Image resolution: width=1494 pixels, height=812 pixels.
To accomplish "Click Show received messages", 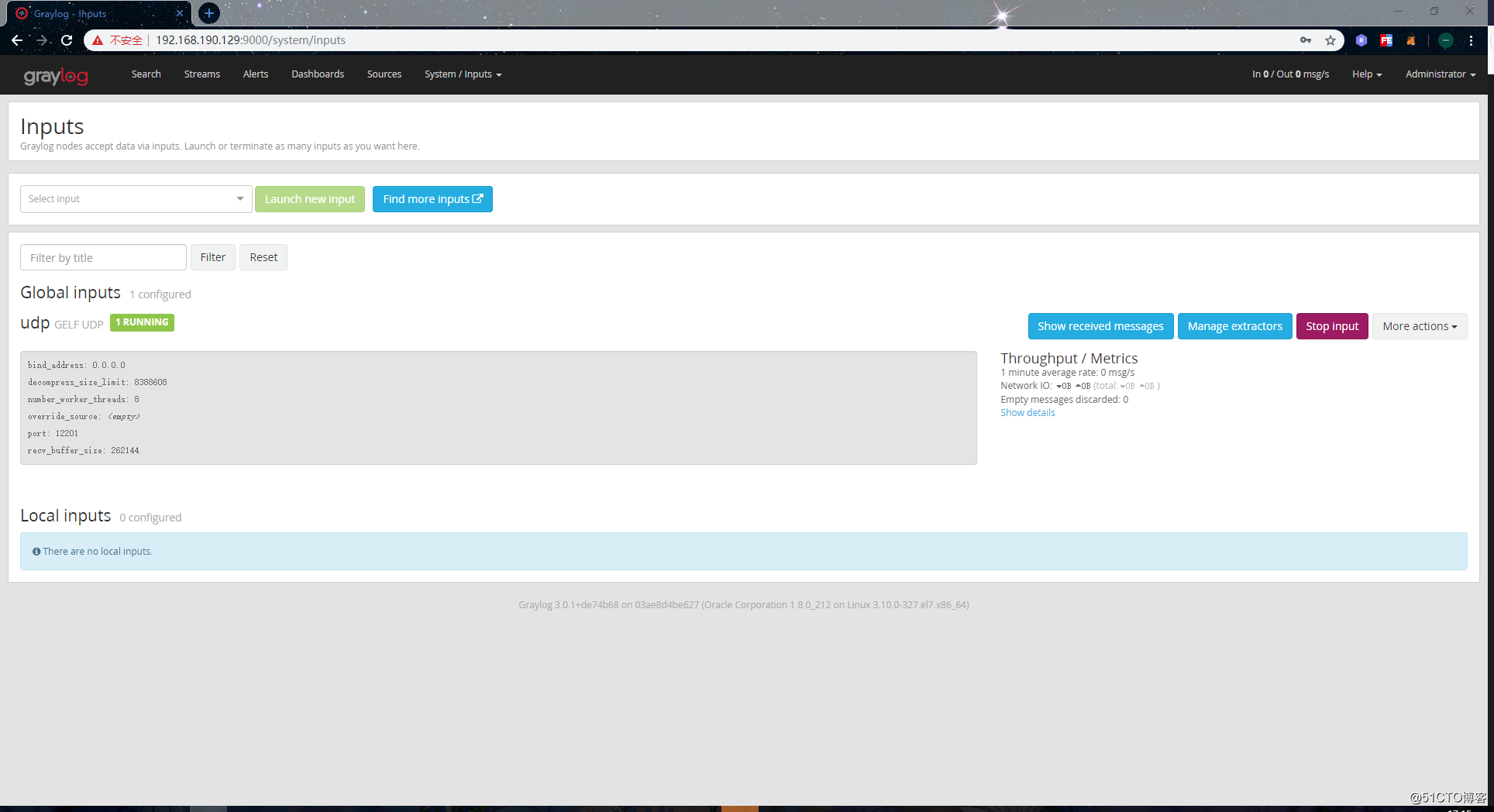I will 1100,326.
